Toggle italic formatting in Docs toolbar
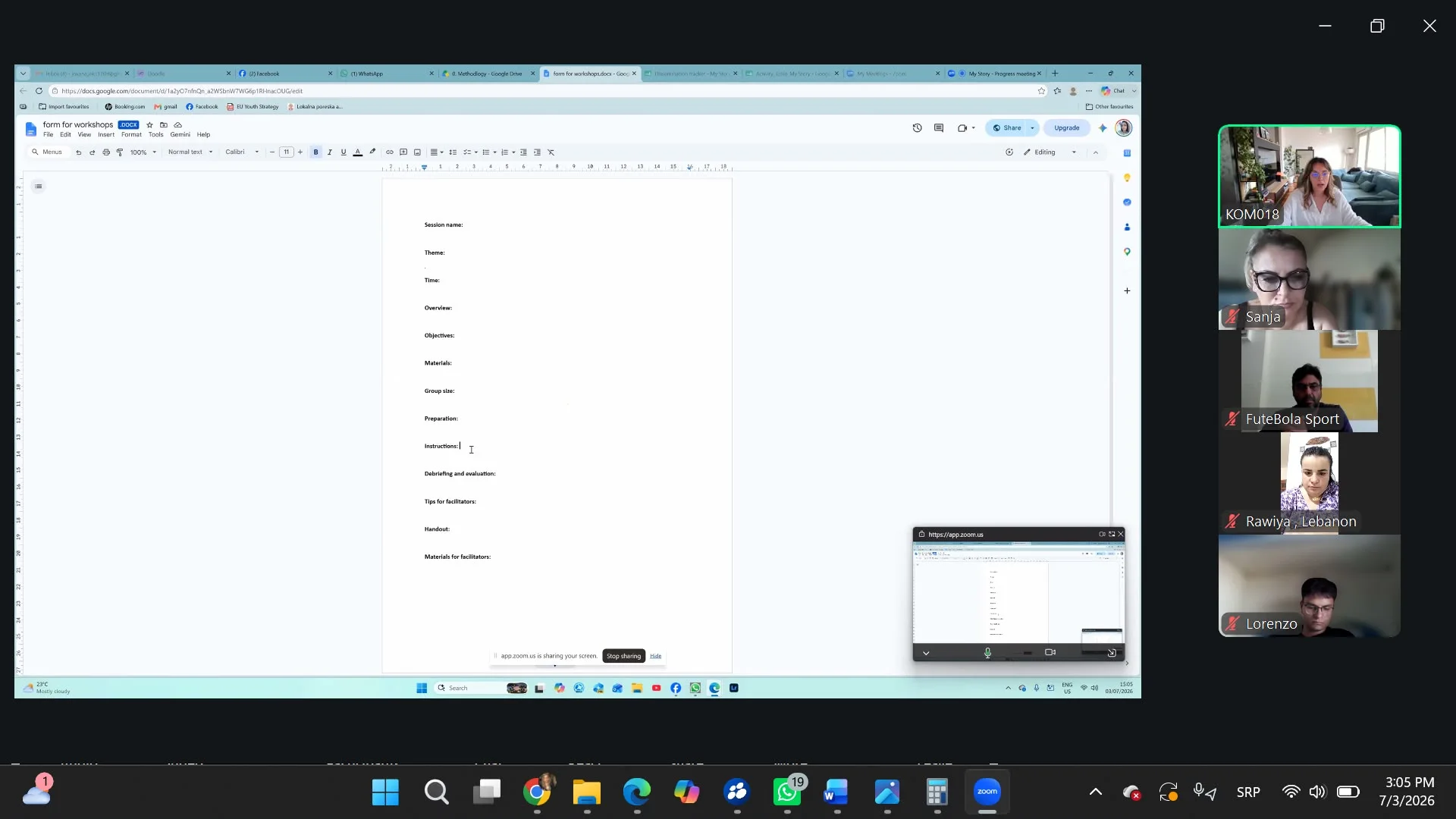 click(330, 152)
